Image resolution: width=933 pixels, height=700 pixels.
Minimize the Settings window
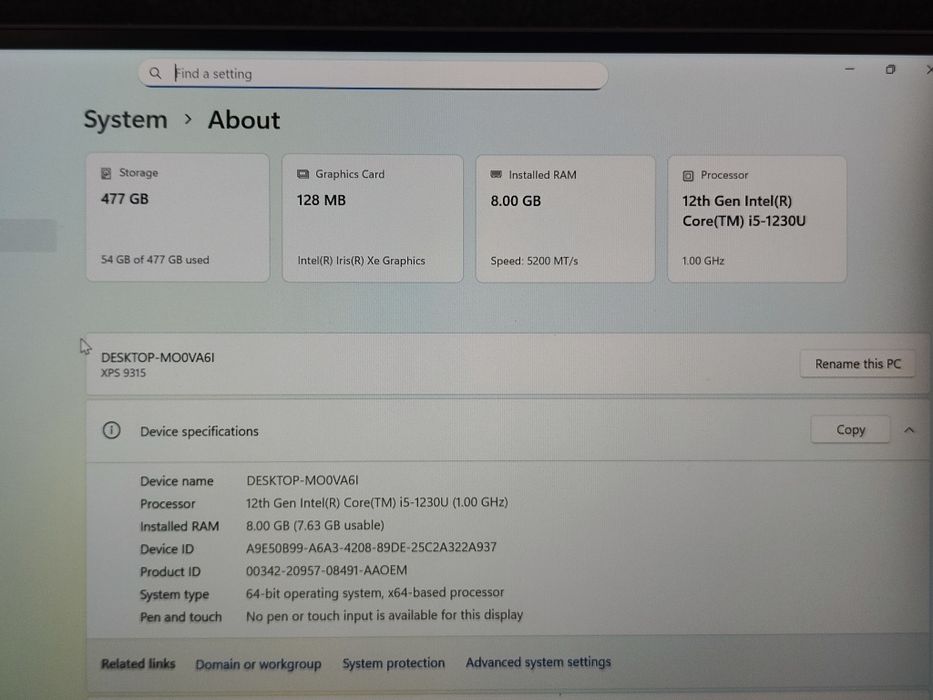849,69
